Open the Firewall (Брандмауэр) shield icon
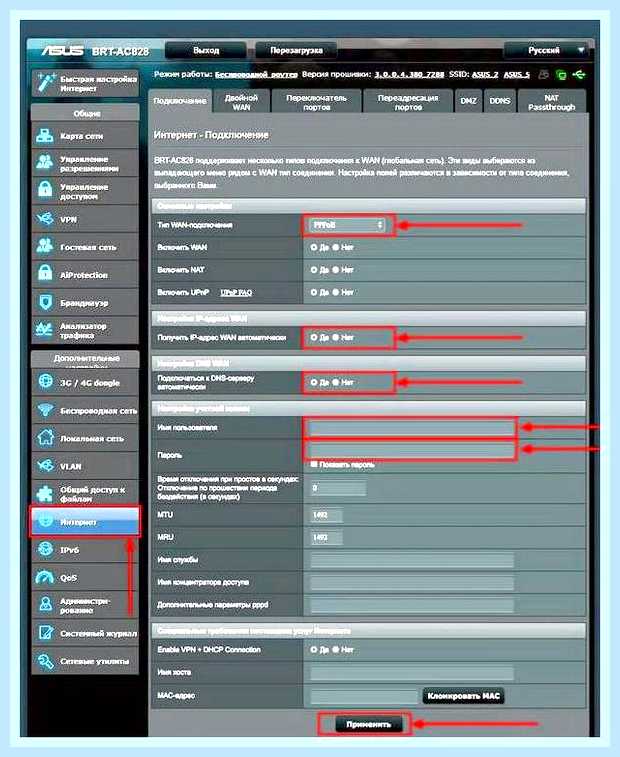Viewport: 620px width, 757px height. click(x=45, y=302)
